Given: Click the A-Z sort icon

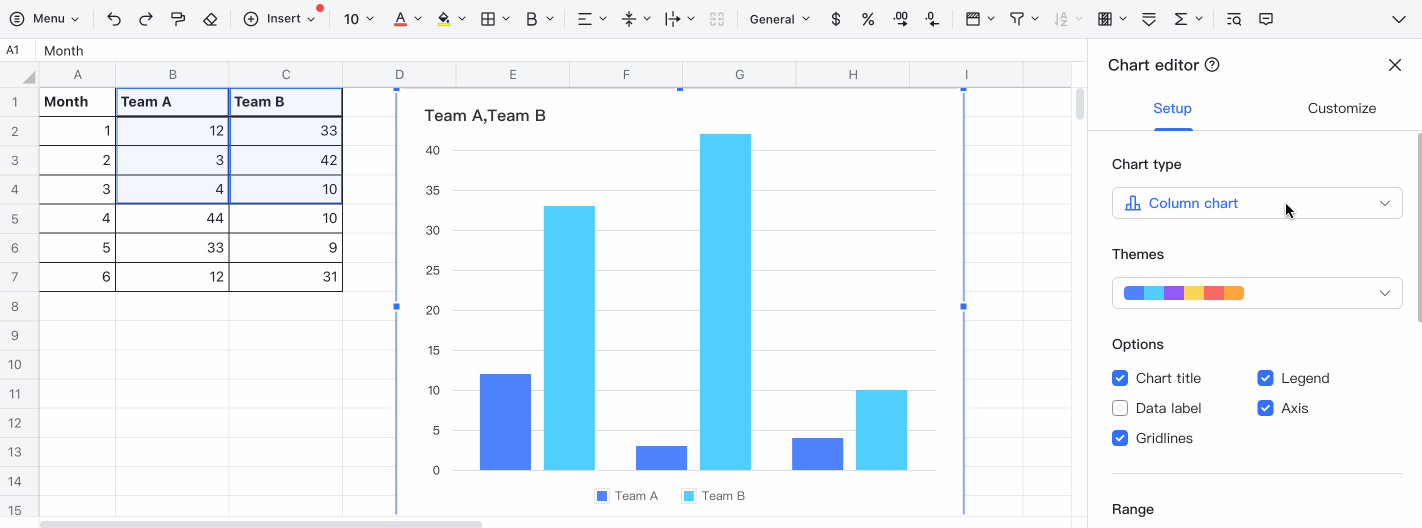Looking at the screenshot, I should (1060, 19).
